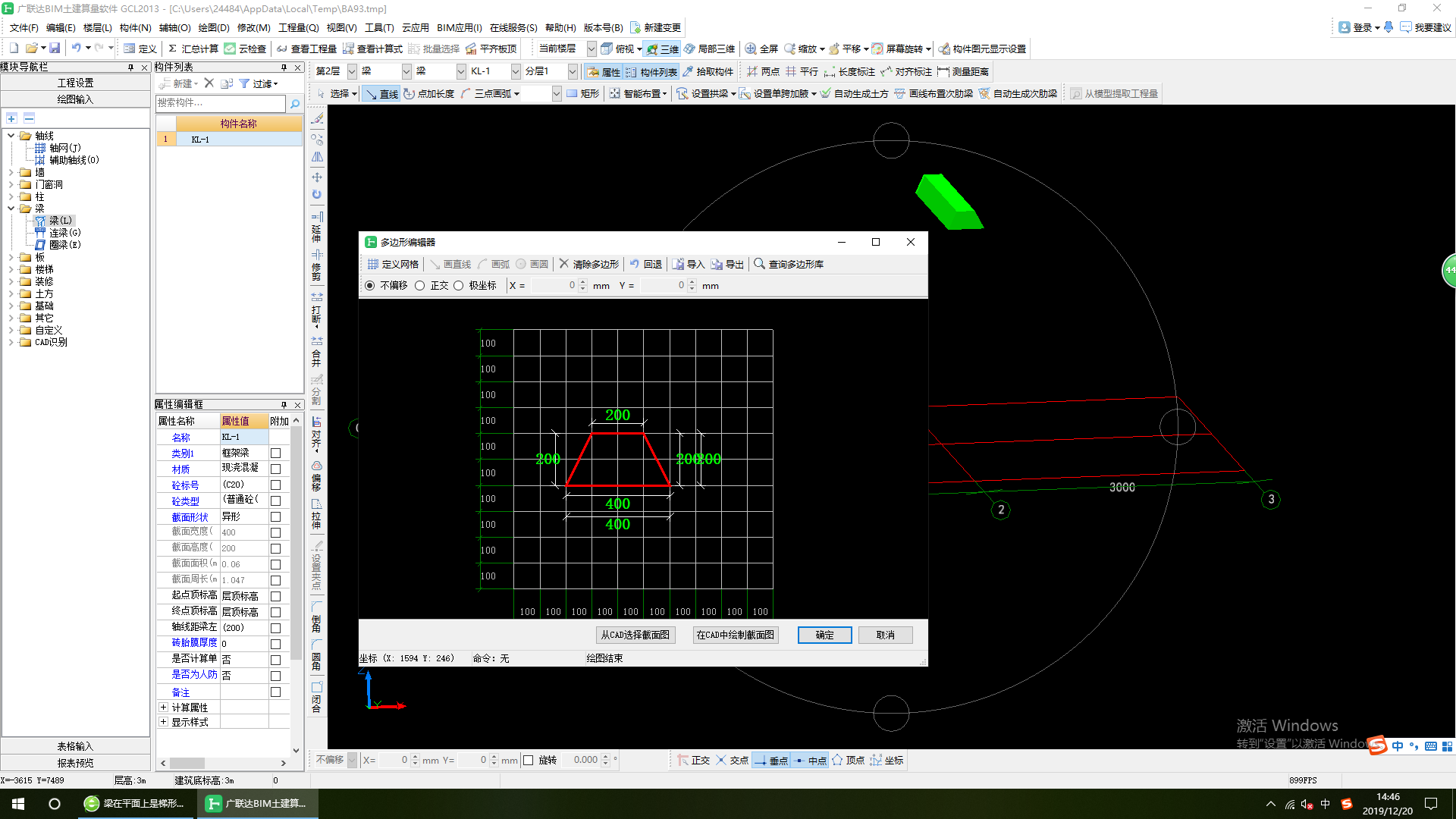
Task: Click the delete X icon in 构件列表
Action: click(209, 83)
